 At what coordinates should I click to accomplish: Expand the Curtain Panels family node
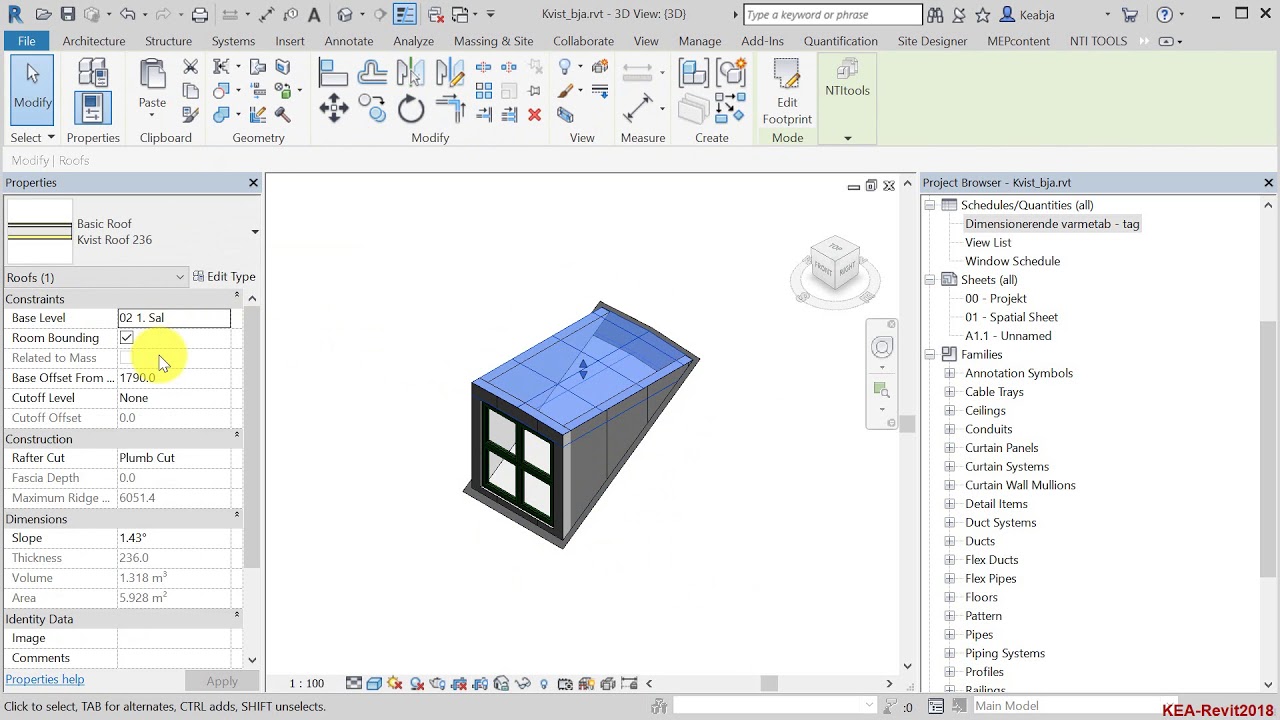coord(950,448)
